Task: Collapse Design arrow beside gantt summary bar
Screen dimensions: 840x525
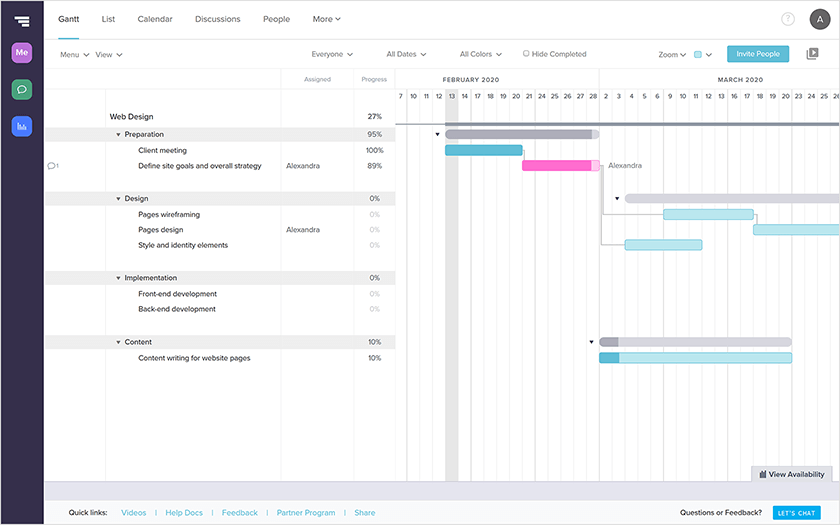Action: coord(617,199)
